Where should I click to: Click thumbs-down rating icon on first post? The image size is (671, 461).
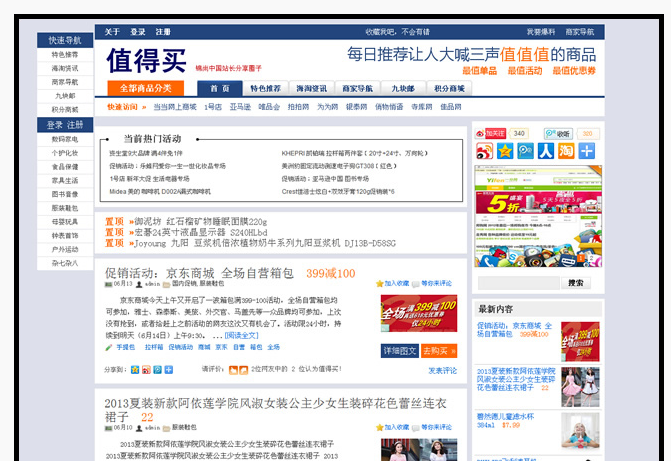[x=243, y=370]
